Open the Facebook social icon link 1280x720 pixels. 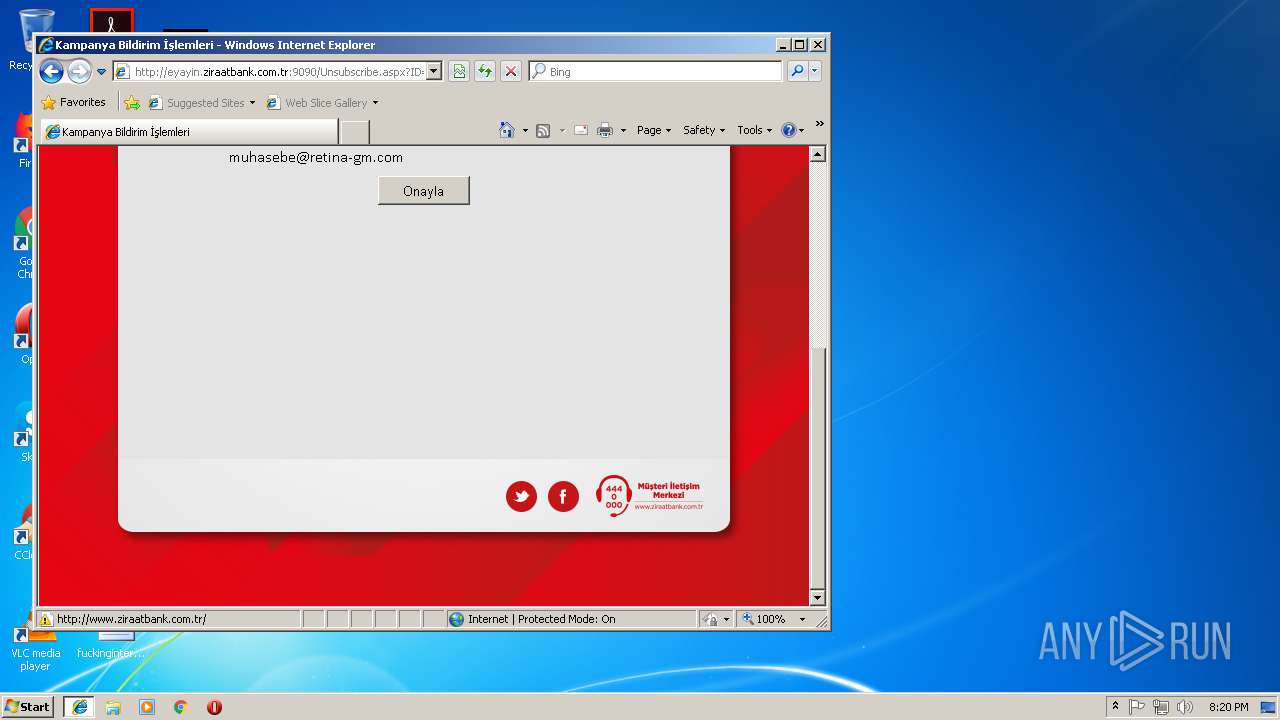pos(563,496)
